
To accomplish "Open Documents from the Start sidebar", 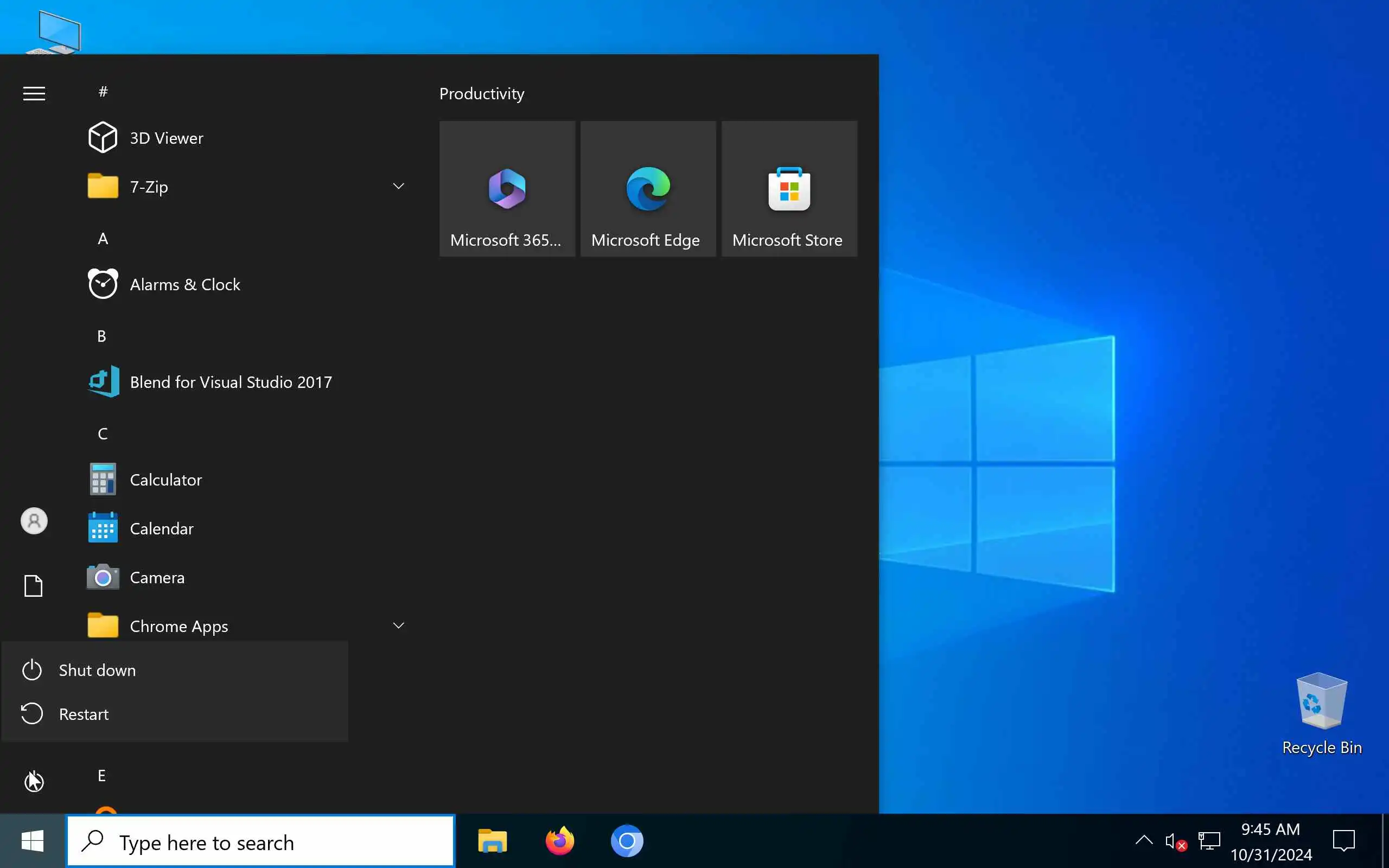I will point(33,585).
